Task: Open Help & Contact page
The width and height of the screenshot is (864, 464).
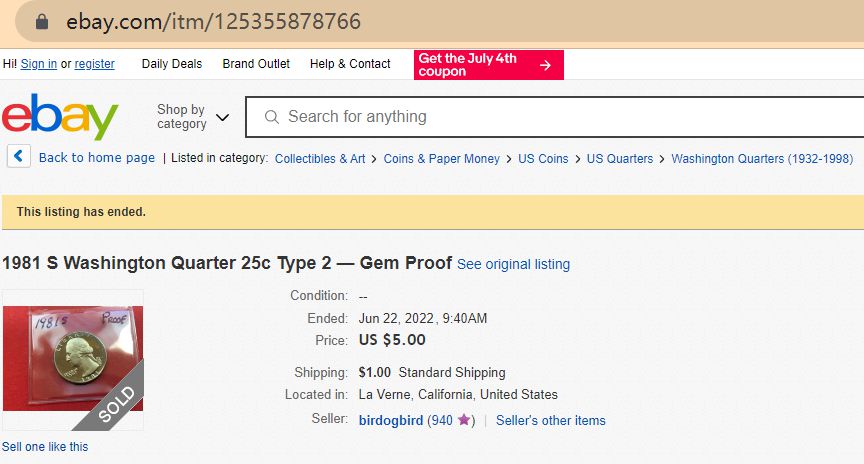Action: click(x=350, y=64)
